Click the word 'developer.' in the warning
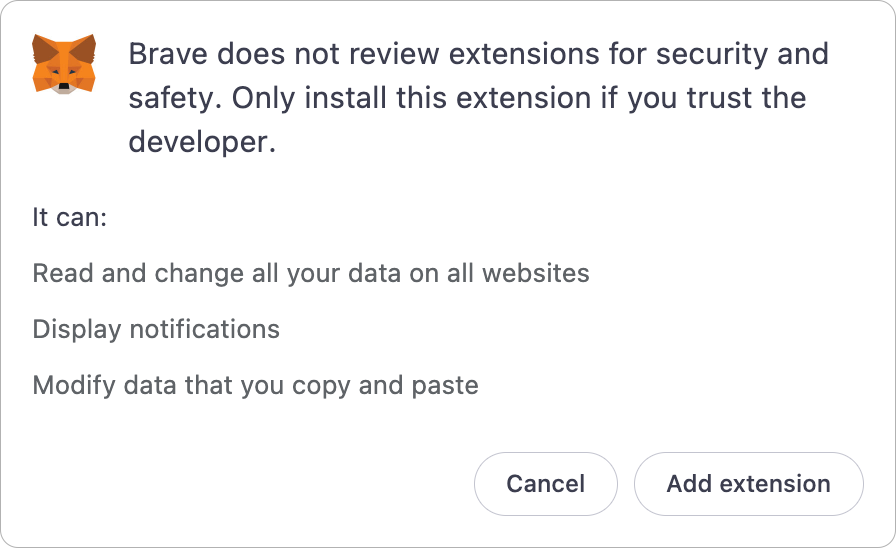 tap(202, 142)
